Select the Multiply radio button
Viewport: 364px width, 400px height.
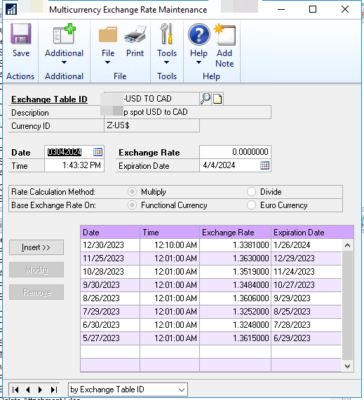click(x=132, y=192)
